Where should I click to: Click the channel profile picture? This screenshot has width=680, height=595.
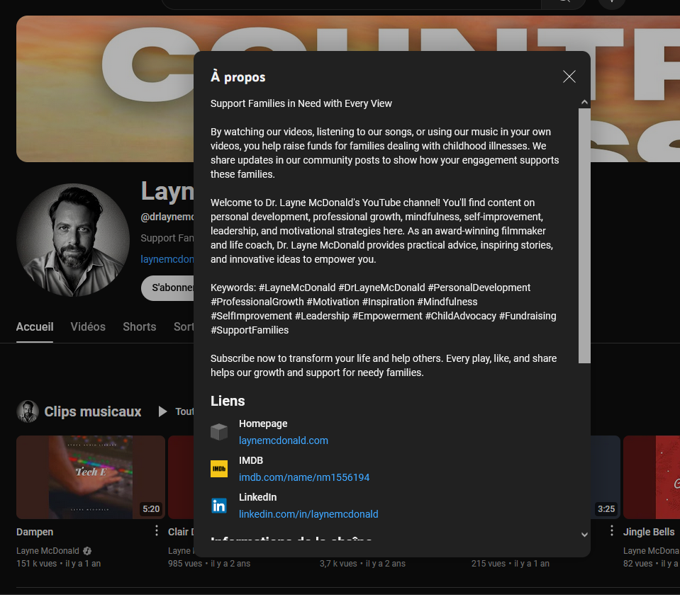tap(73, 240)
